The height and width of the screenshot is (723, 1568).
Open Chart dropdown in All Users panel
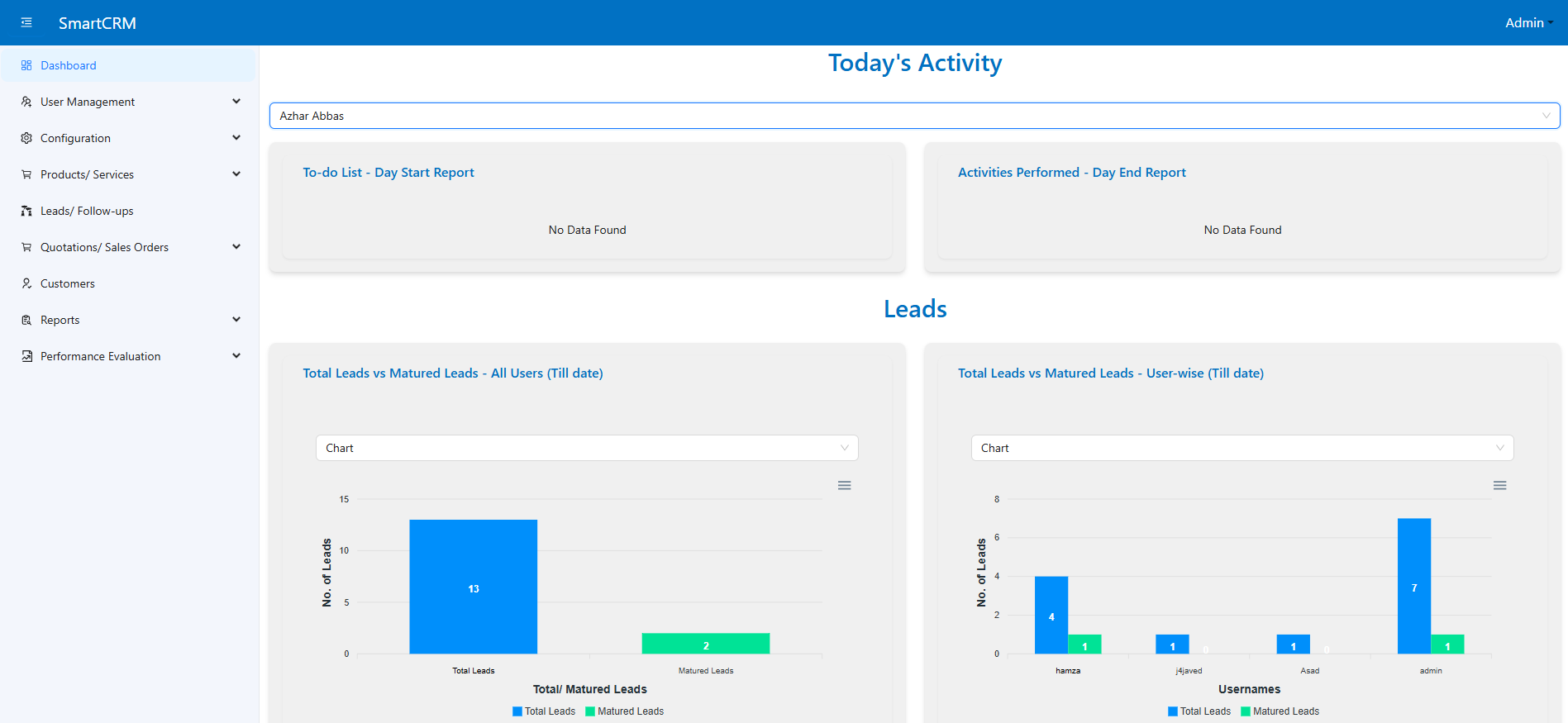click(x=587, y=448)
